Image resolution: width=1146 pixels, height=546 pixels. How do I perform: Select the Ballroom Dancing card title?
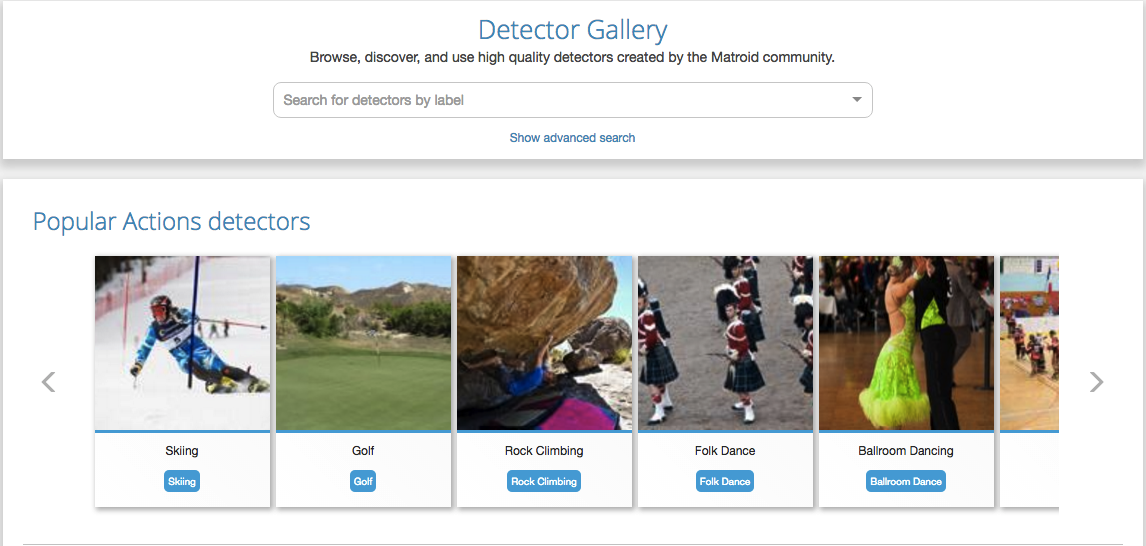click(x=906, y=451)
